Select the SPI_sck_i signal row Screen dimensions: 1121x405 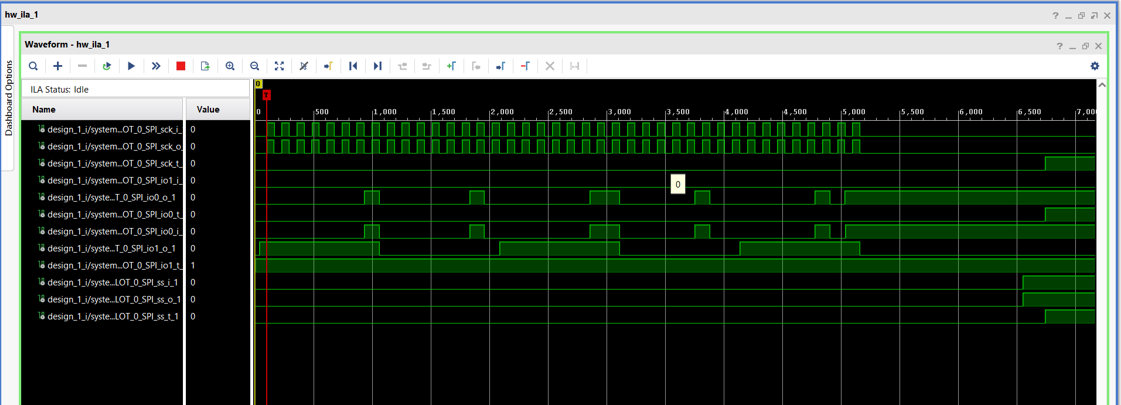pos(113,129)
